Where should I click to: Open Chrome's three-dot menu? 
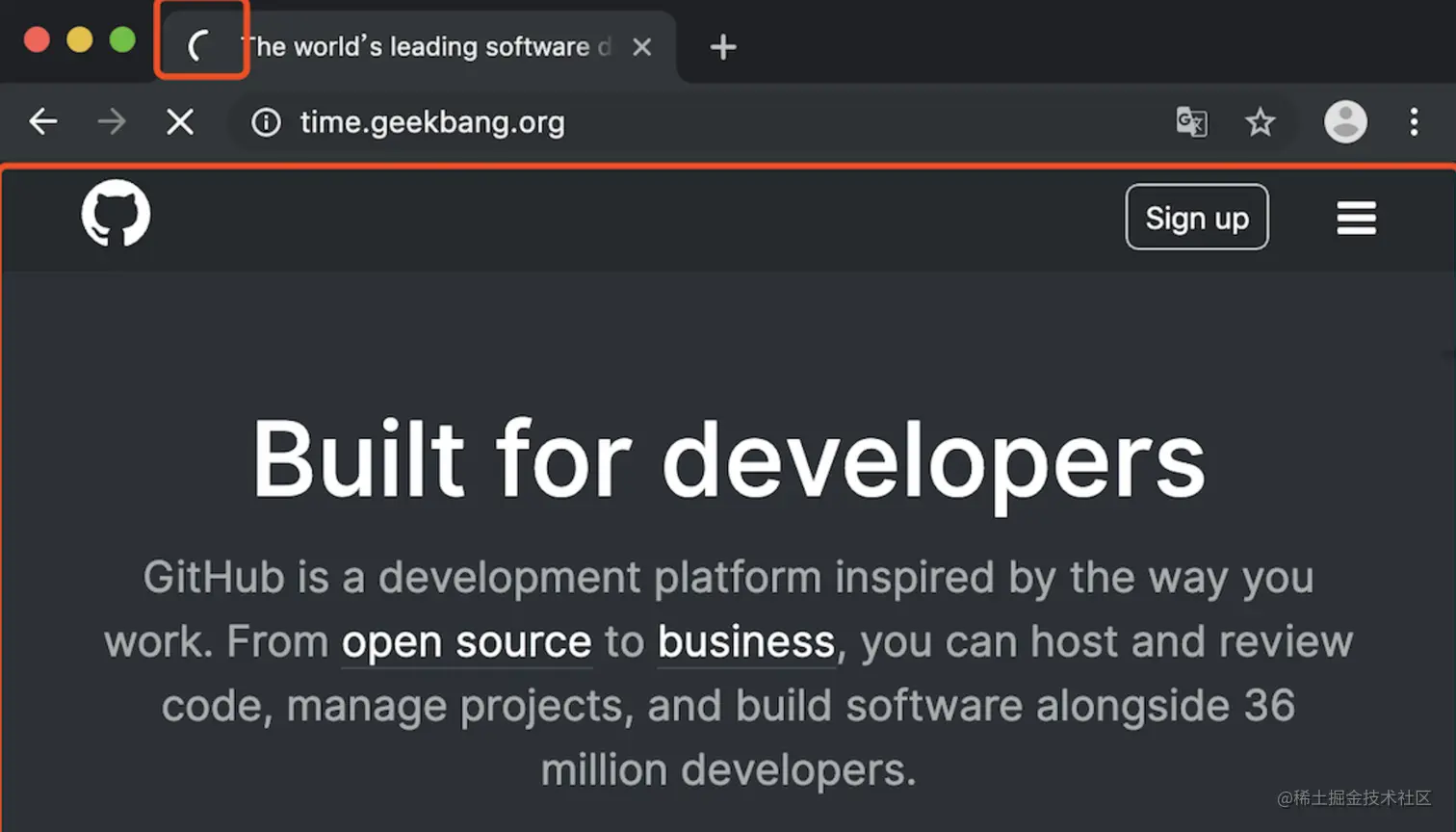1414,122
